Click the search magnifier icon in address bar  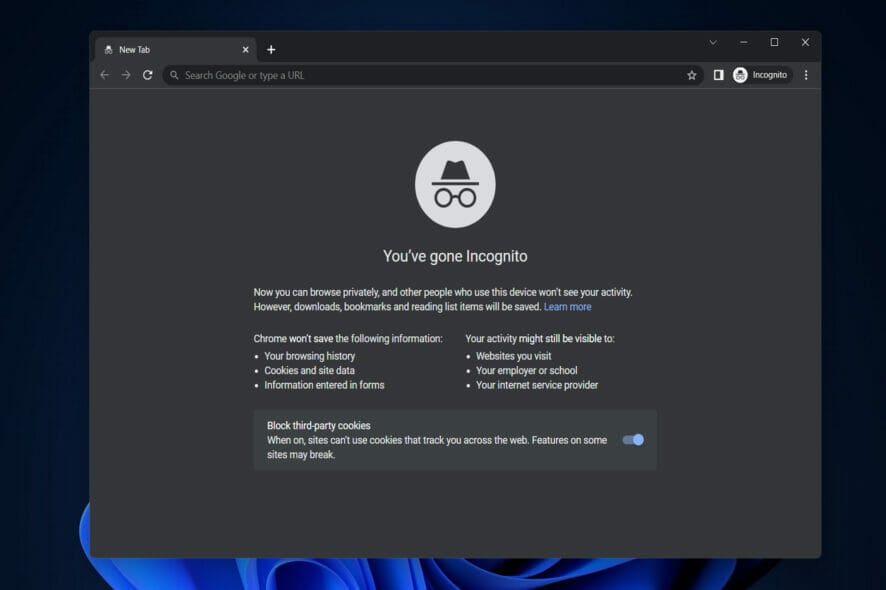(x=174, y=75)
